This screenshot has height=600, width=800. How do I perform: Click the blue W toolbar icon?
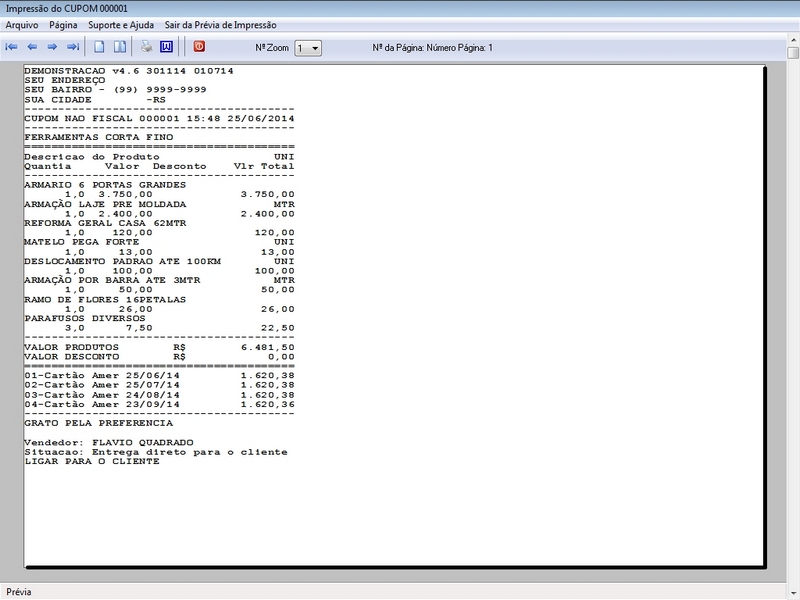pyautogui.click(x=167, y=45)
